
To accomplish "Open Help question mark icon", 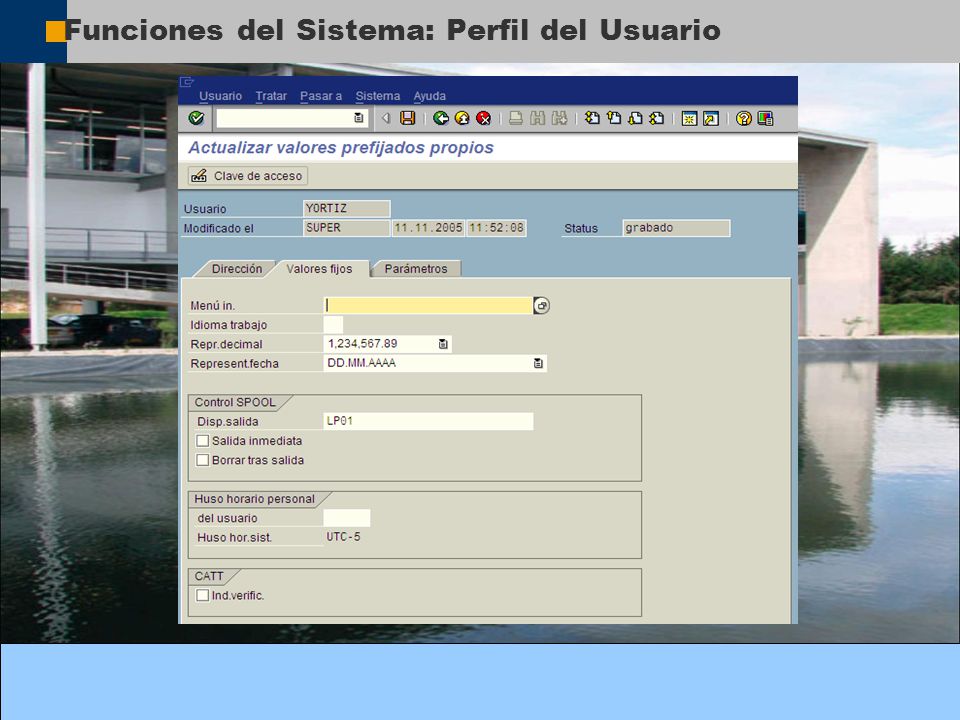I will point(744,118).
